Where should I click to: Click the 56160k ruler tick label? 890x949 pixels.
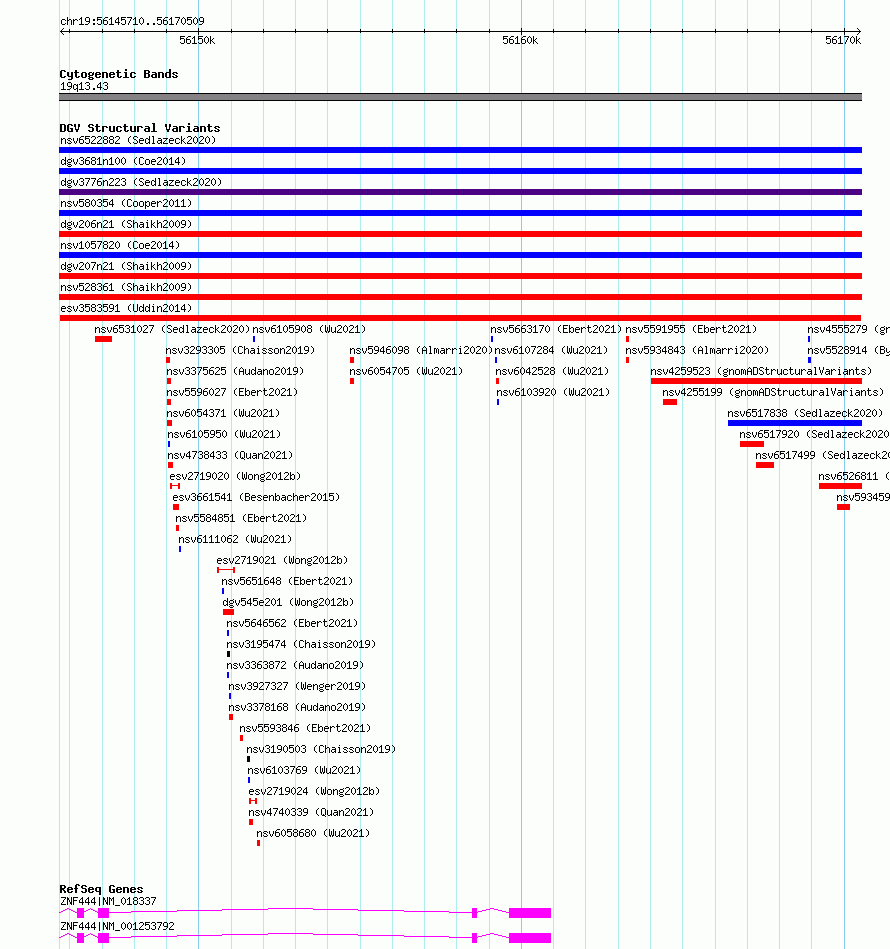[520, 41]
